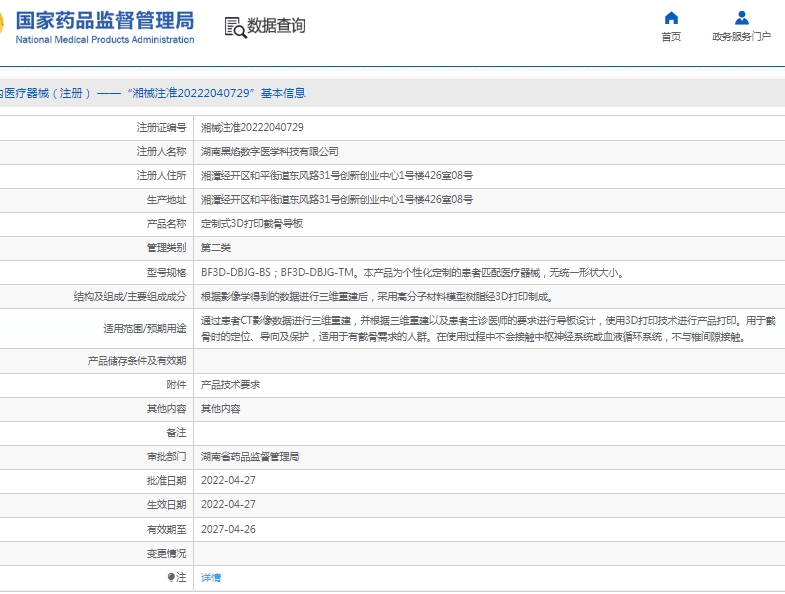This screenshot has height=594, width=785.
Task: Click the 数据查询 heading text
Action: [x=276, y=26]
